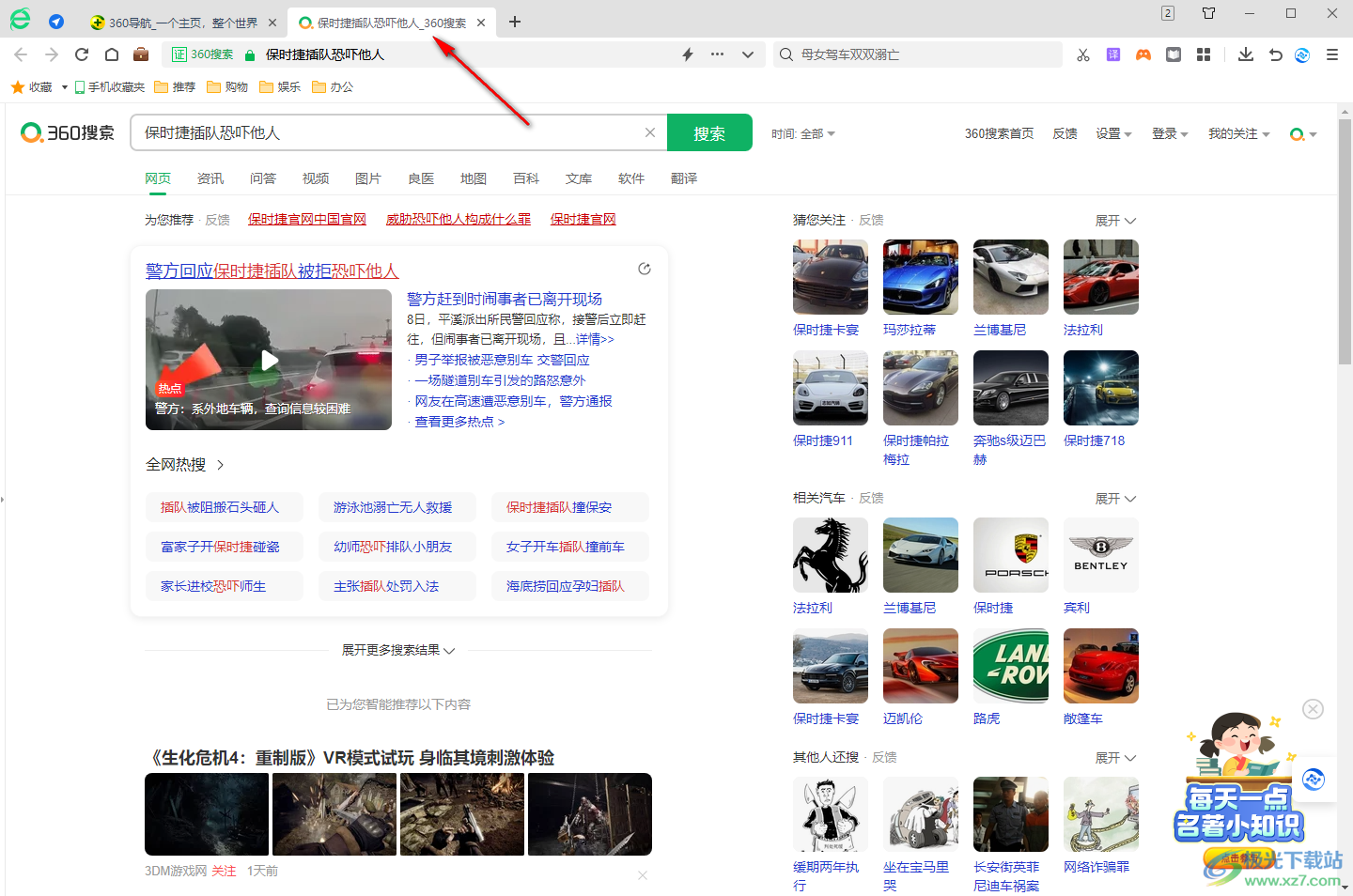Viewport: 1353px width, 896px height.
Task: Open the translate extension icon
Action: 1113,54
